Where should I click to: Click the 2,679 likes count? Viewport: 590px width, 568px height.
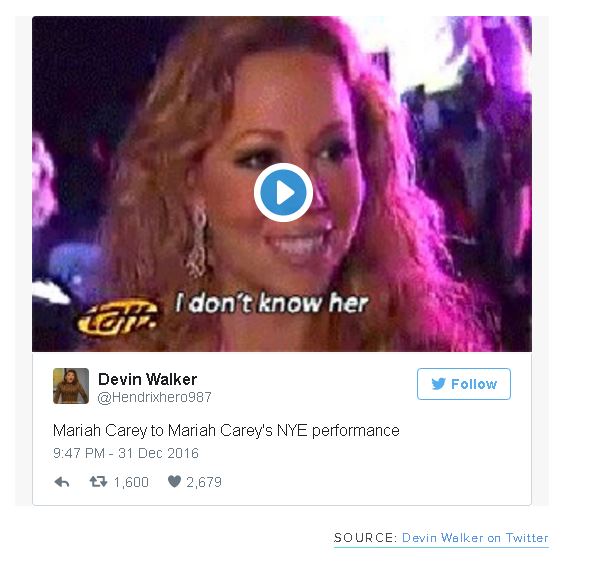[204, 482]
